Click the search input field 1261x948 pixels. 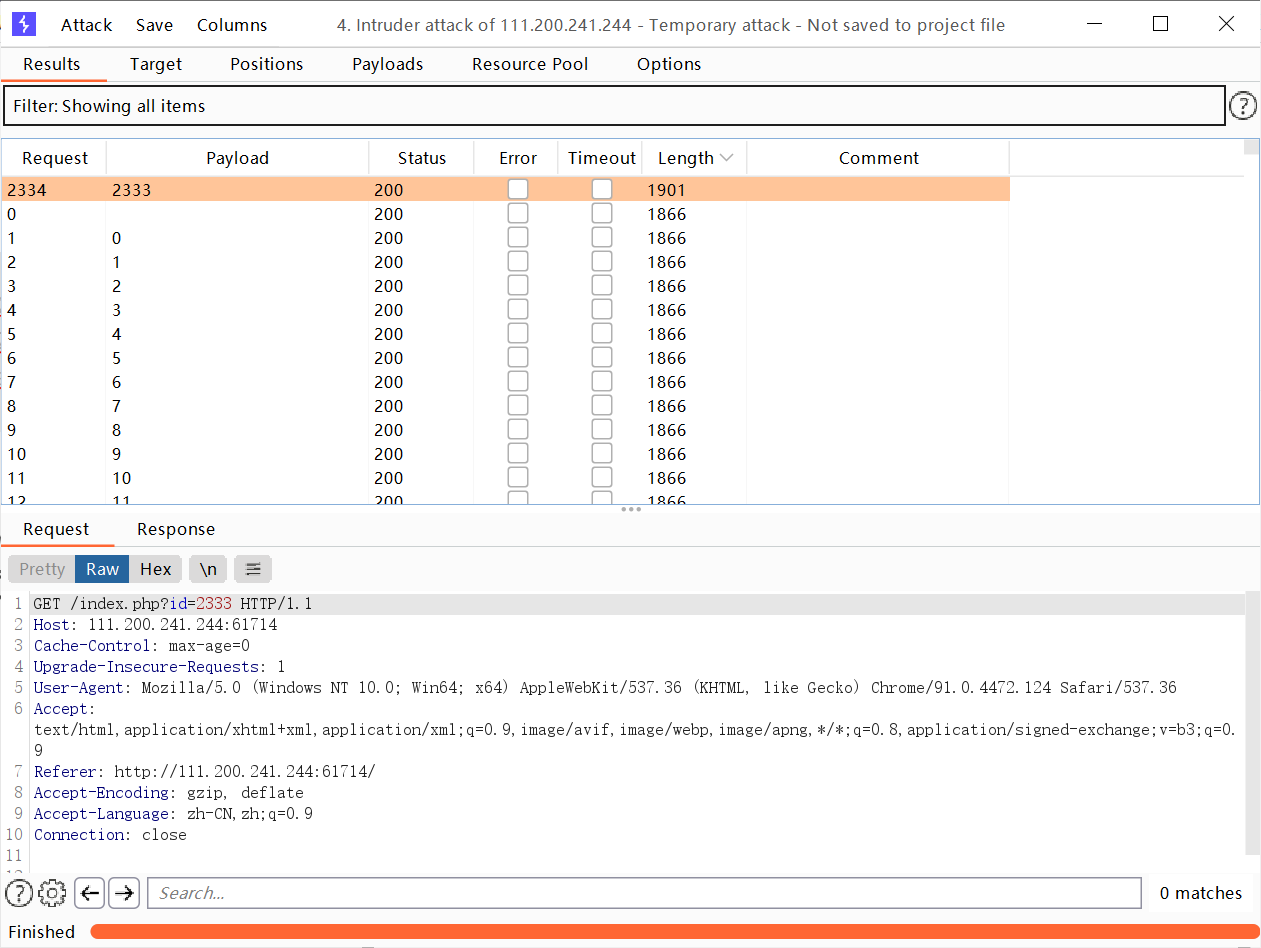[644, 893]
